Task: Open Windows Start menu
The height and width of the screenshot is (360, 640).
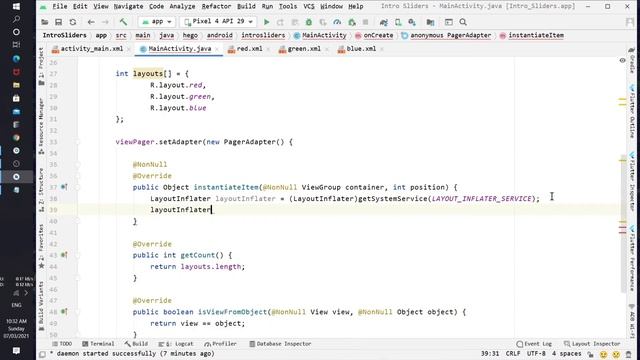Action: (x=16, y=7)
